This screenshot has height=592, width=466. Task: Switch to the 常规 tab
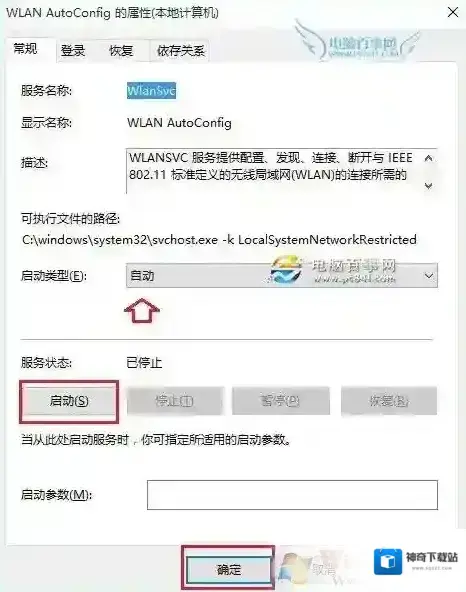[26, 49]
